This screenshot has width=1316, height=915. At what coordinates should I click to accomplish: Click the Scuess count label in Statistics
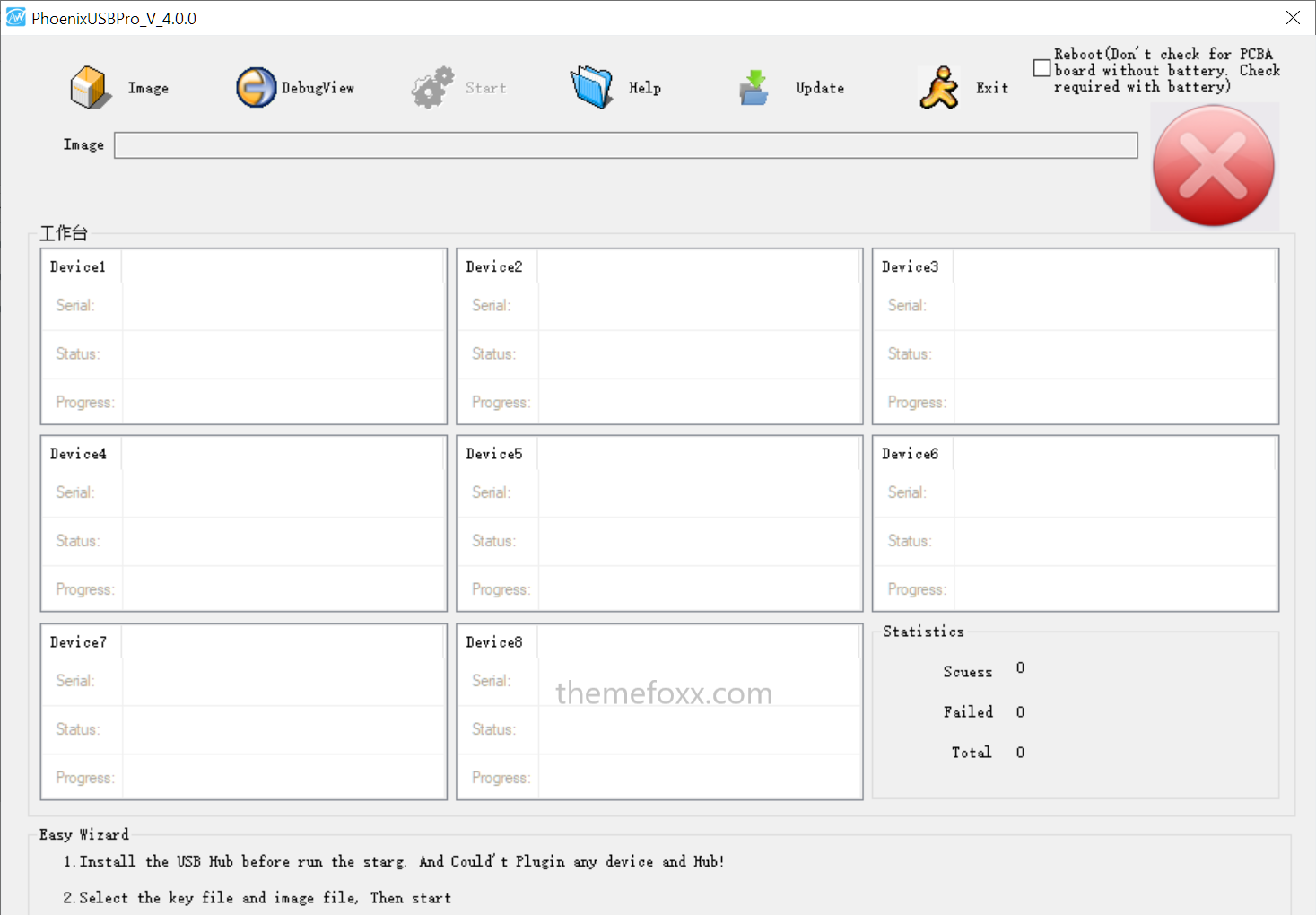point(968,672)
